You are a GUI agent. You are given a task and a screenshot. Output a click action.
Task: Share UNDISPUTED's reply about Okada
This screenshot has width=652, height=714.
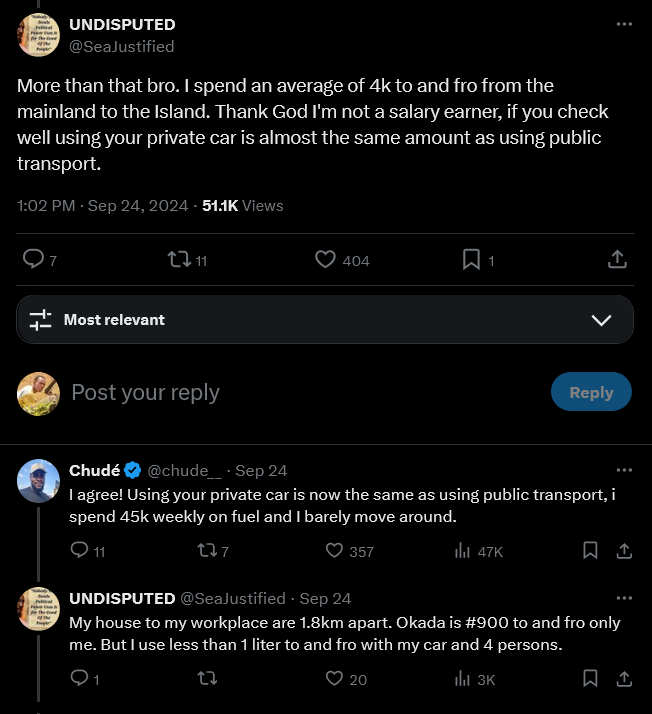tap(623, 679)
